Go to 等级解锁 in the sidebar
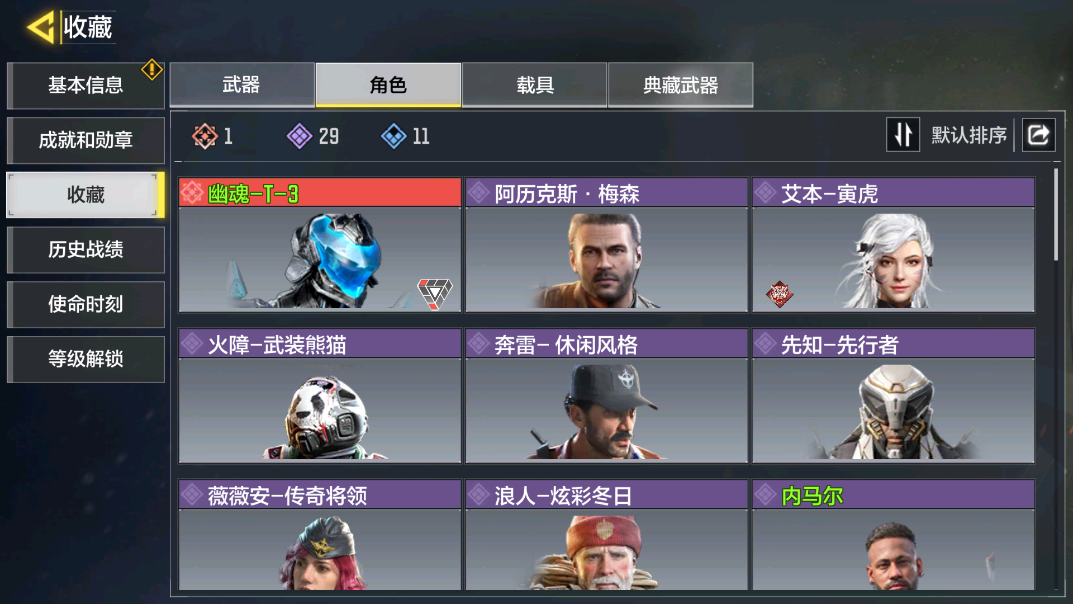Screen dimensions: 1073x604 pos(86,359)
